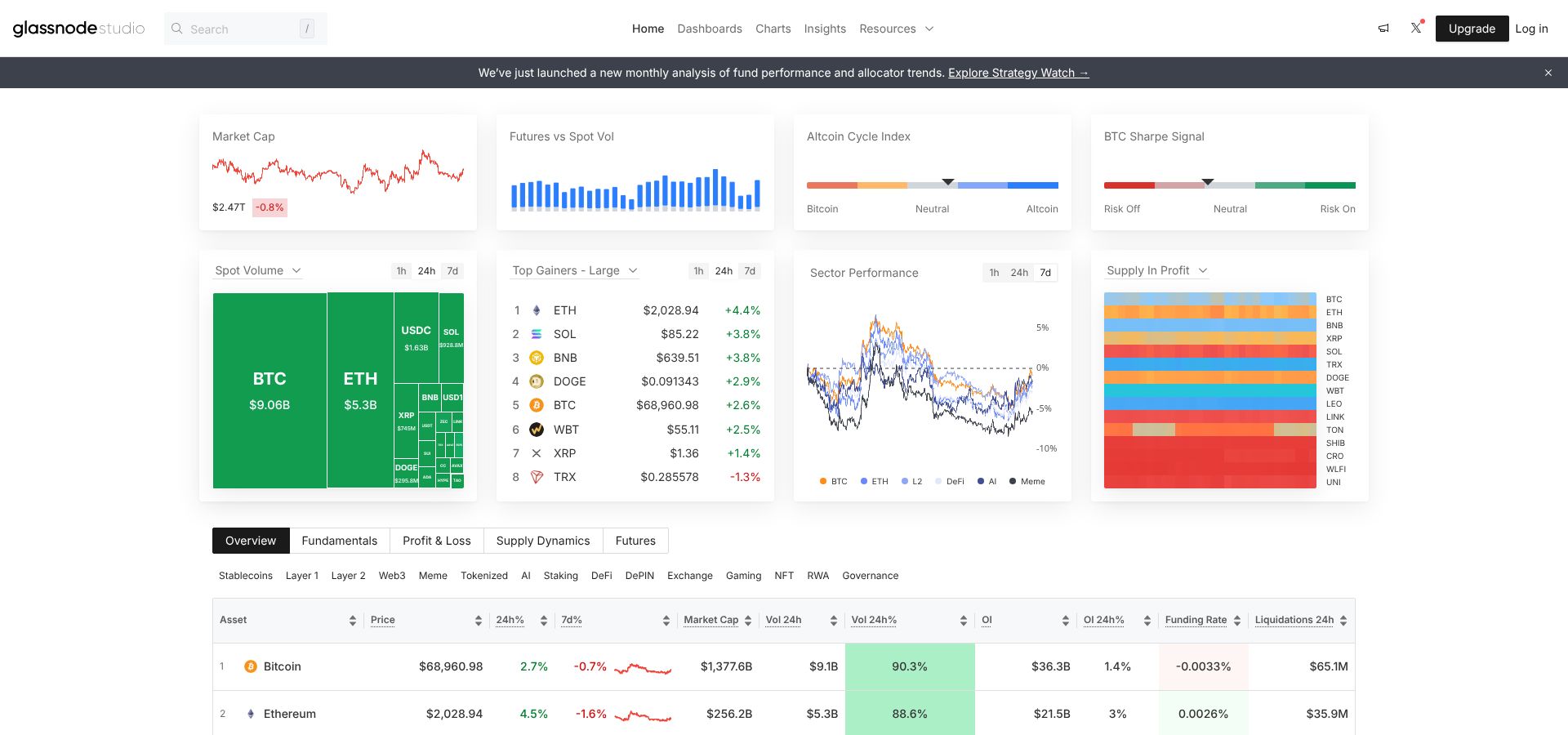Switch Spot Volume to 1h timeframe

point(401,271)
